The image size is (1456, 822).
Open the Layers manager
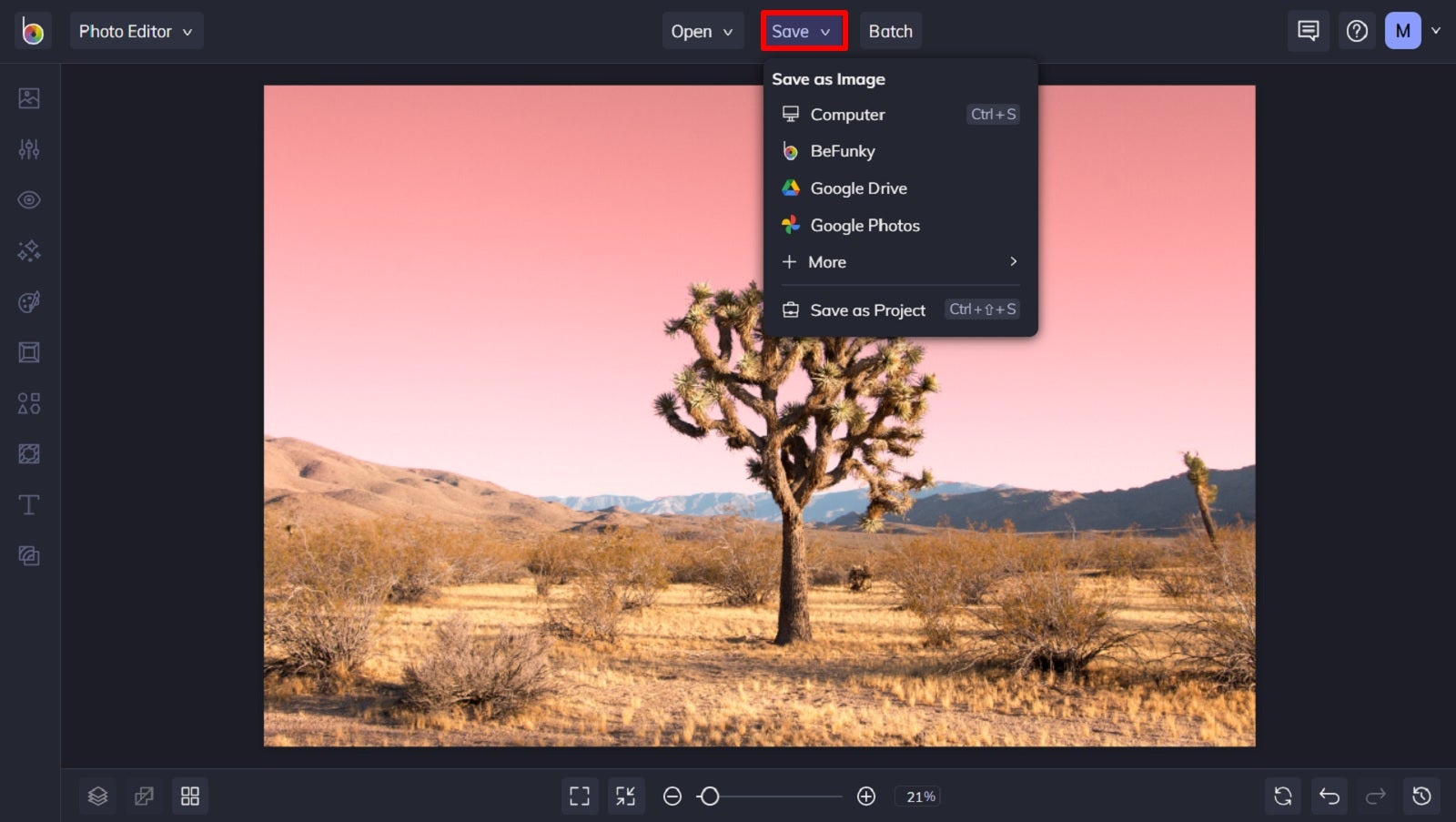point(97,796)
